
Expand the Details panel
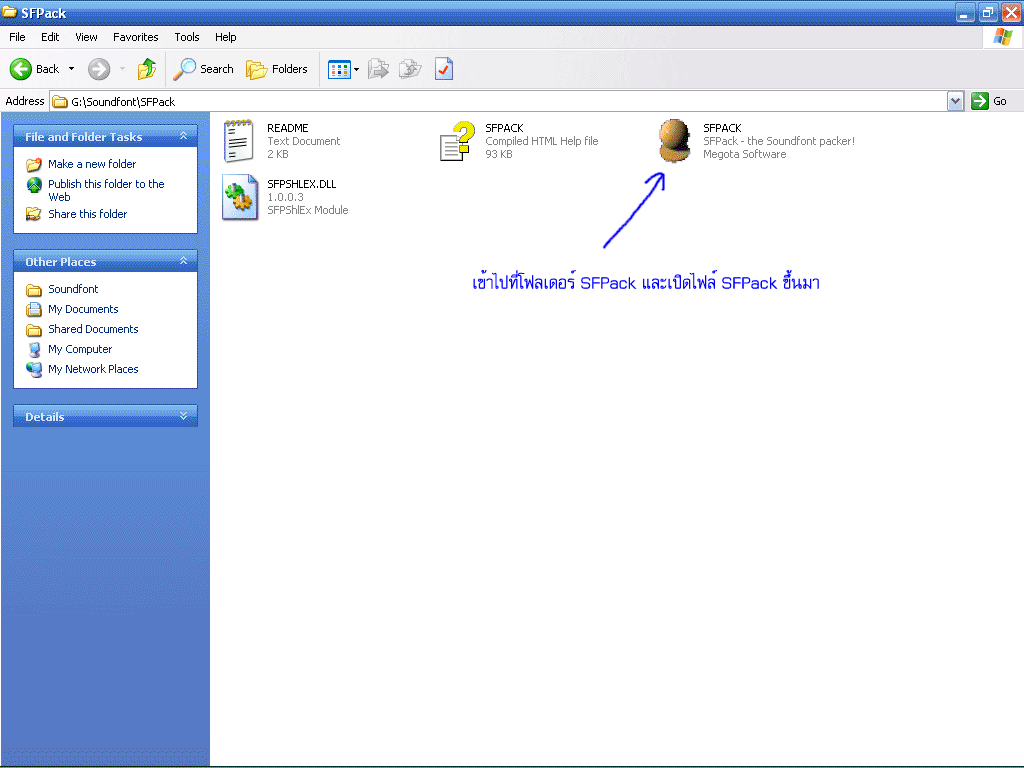[184, 416]
